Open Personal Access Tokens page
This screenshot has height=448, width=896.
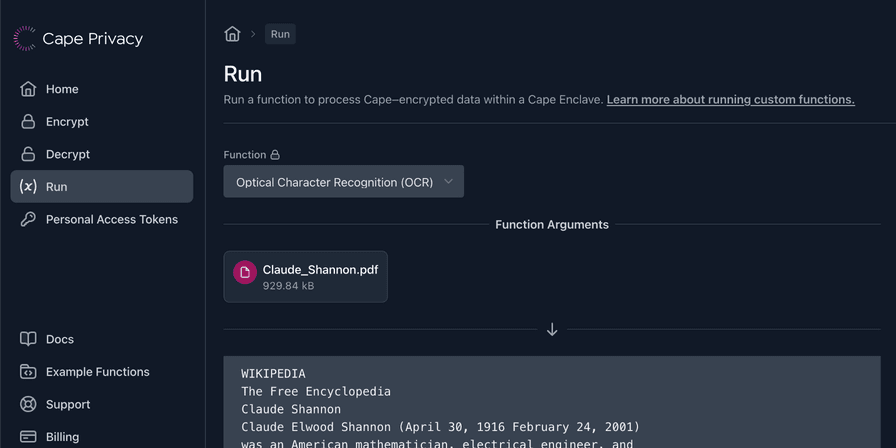(102, 219)
